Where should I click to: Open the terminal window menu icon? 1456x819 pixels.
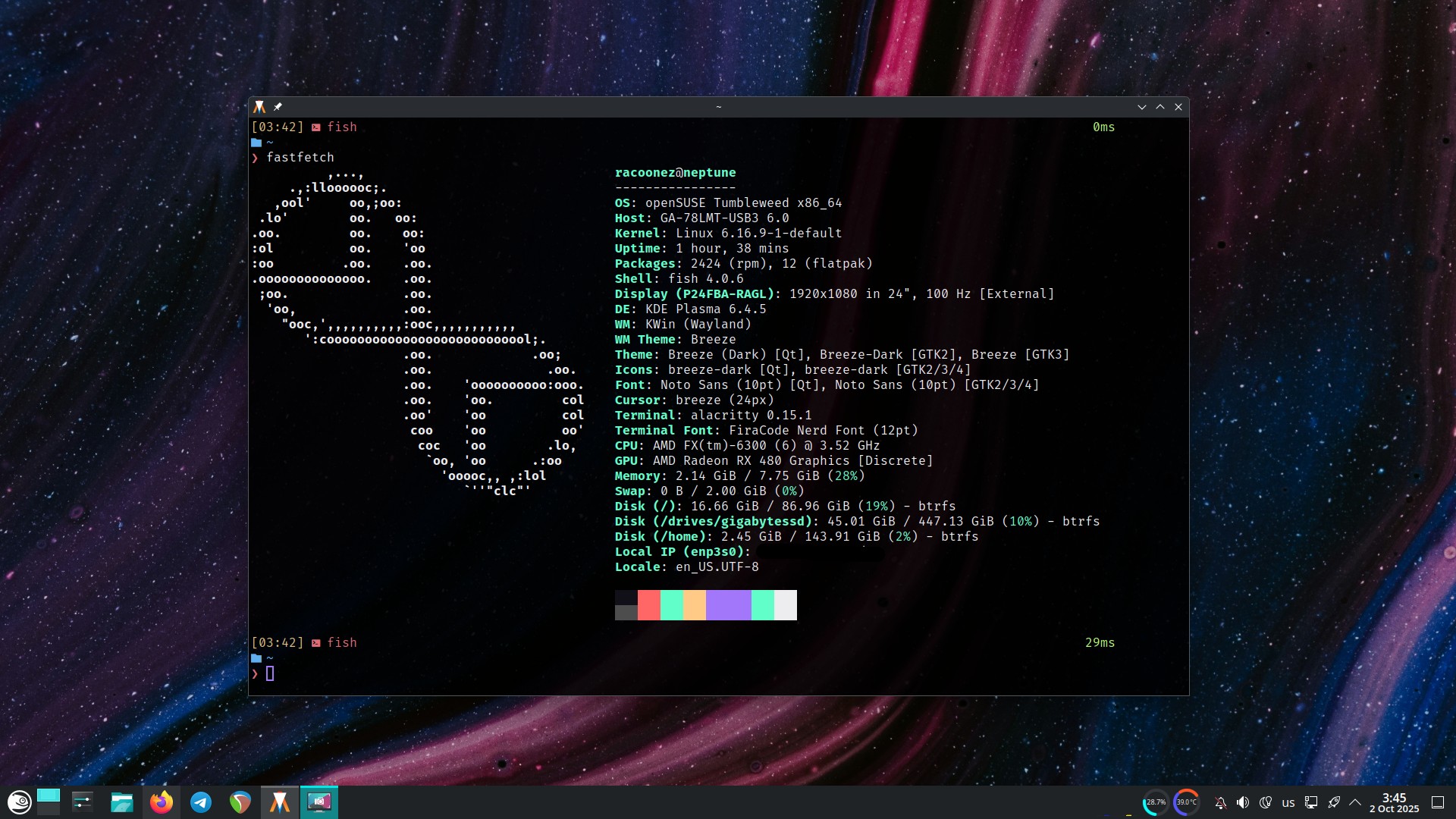tap(259, 107)
